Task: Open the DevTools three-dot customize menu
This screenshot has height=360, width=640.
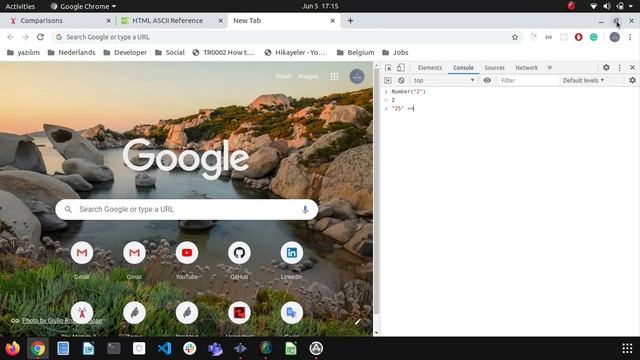Action: coord(620,68)
